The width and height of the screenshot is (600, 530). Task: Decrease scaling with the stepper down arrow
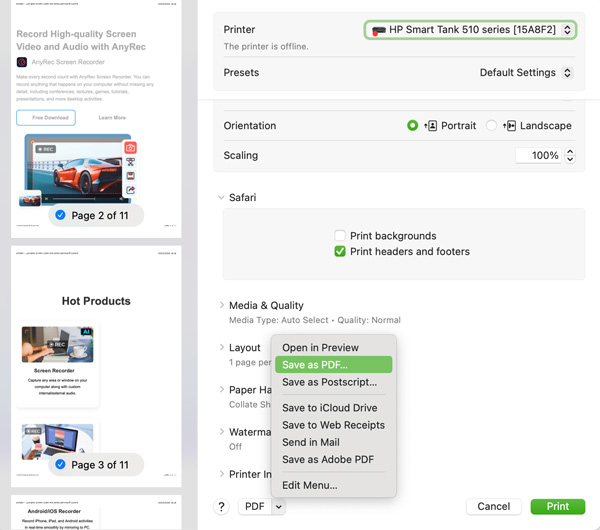click(570, 160)
